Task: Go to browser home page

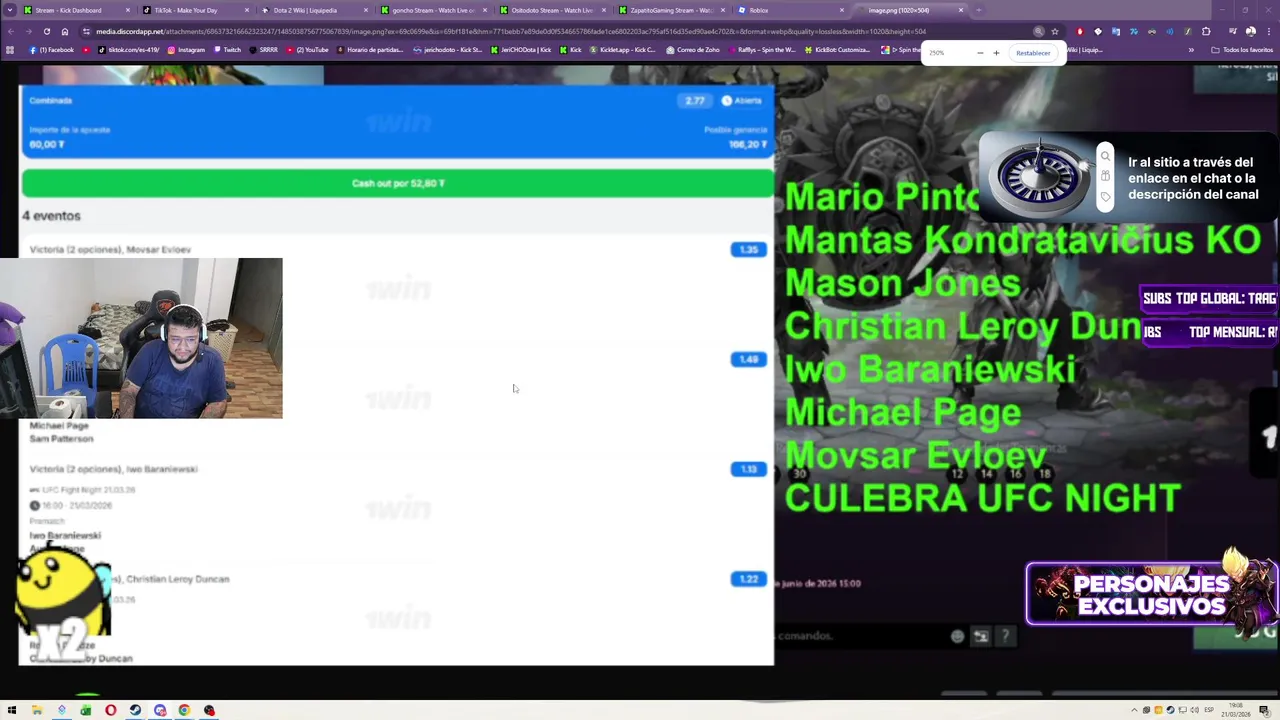Action: [x=65, y=31]
